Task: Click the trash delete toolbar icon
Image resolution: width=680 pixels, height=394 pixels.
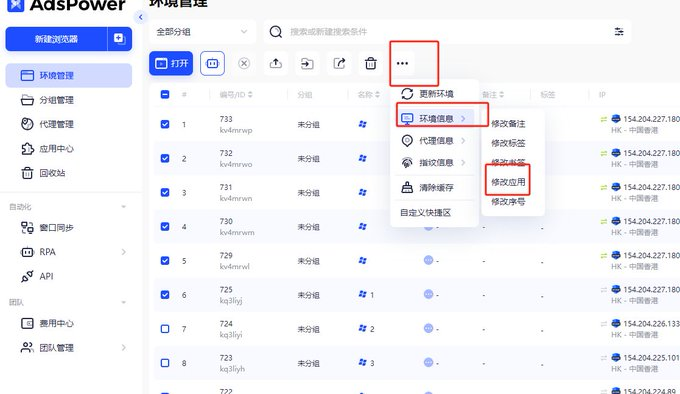Action: coord(371,64)
